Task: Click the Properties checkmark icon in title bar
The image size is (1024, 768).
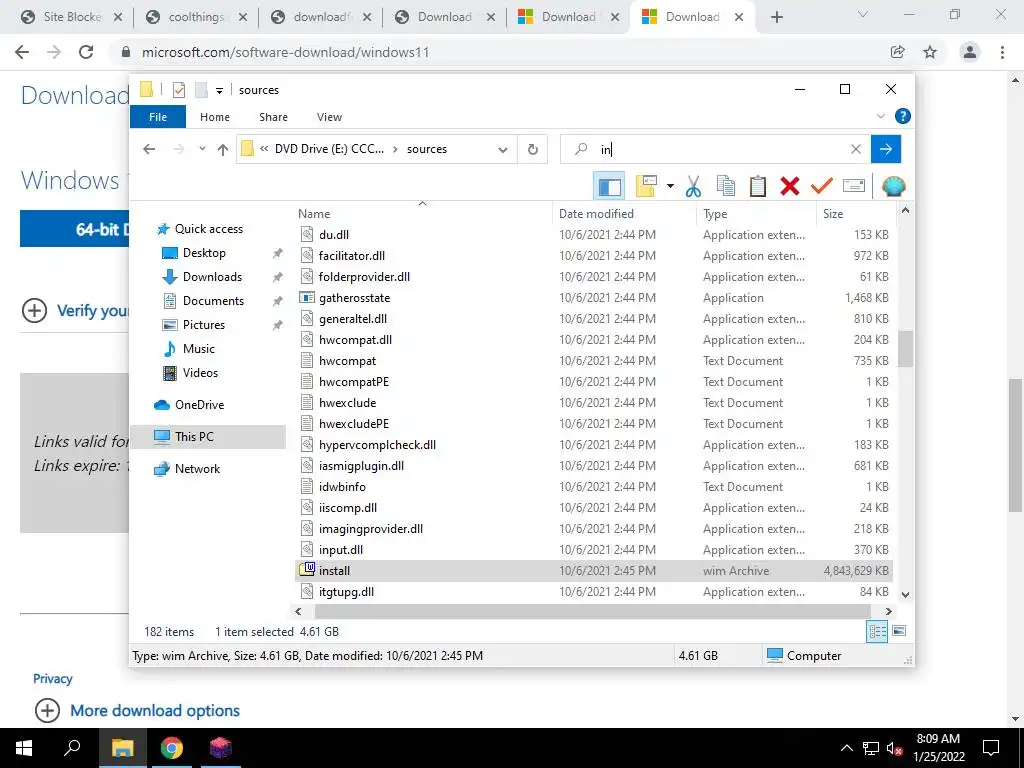Action: click(x=178, y=90)
